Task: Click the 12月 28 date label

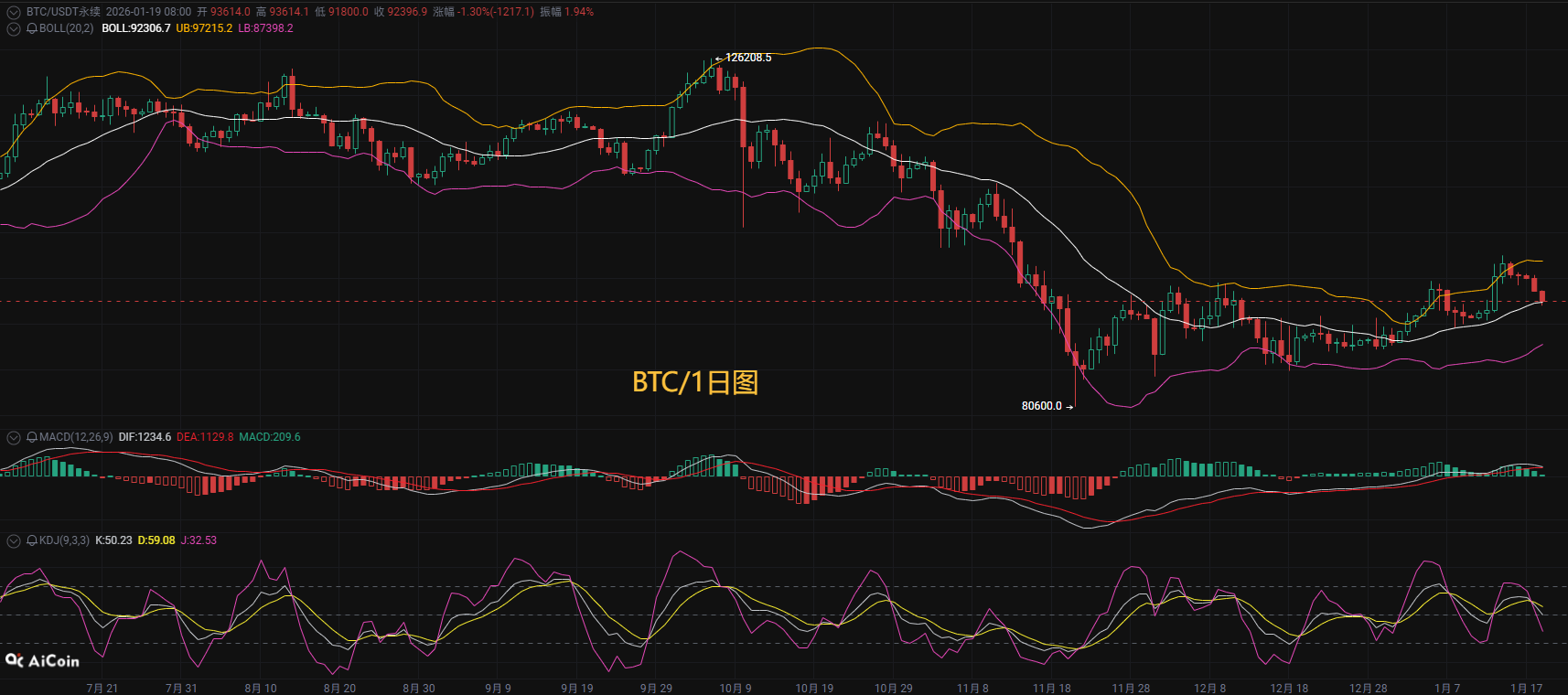Action: click(1369, 688)
